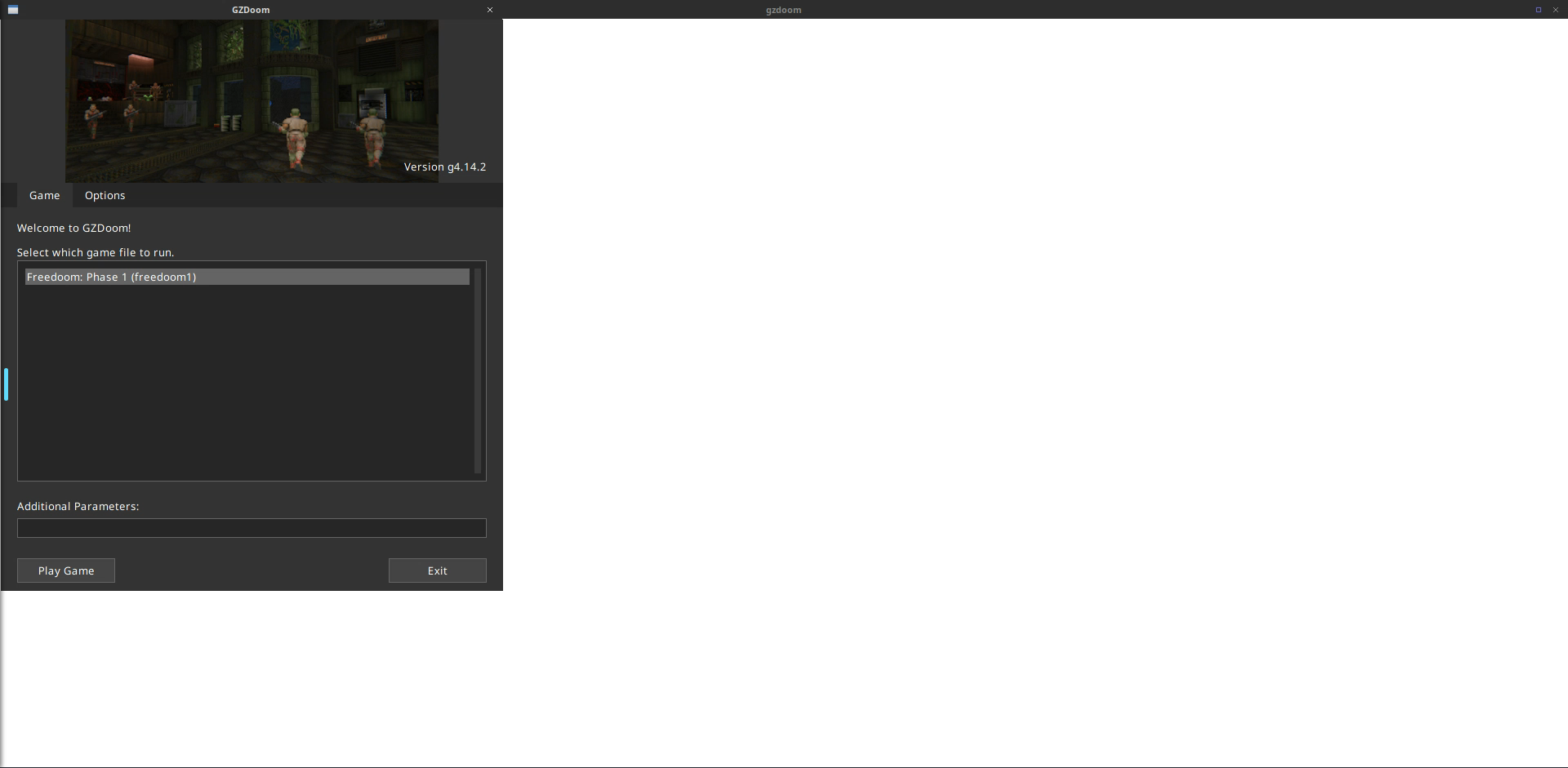Start with the Play Game button

66,570
